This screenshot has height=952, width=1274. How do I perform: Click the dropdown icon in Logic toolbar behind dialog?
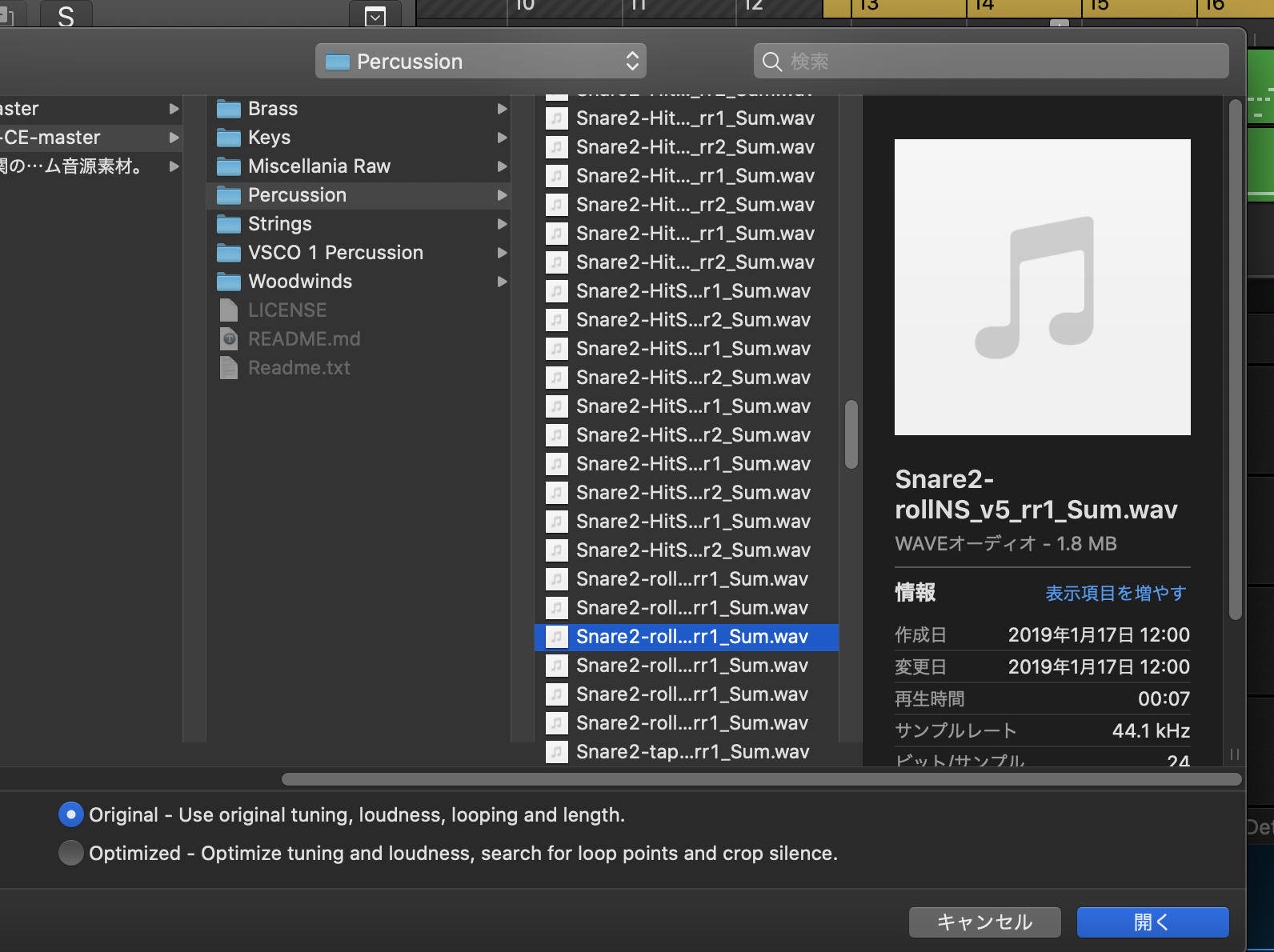pos(375,16)
